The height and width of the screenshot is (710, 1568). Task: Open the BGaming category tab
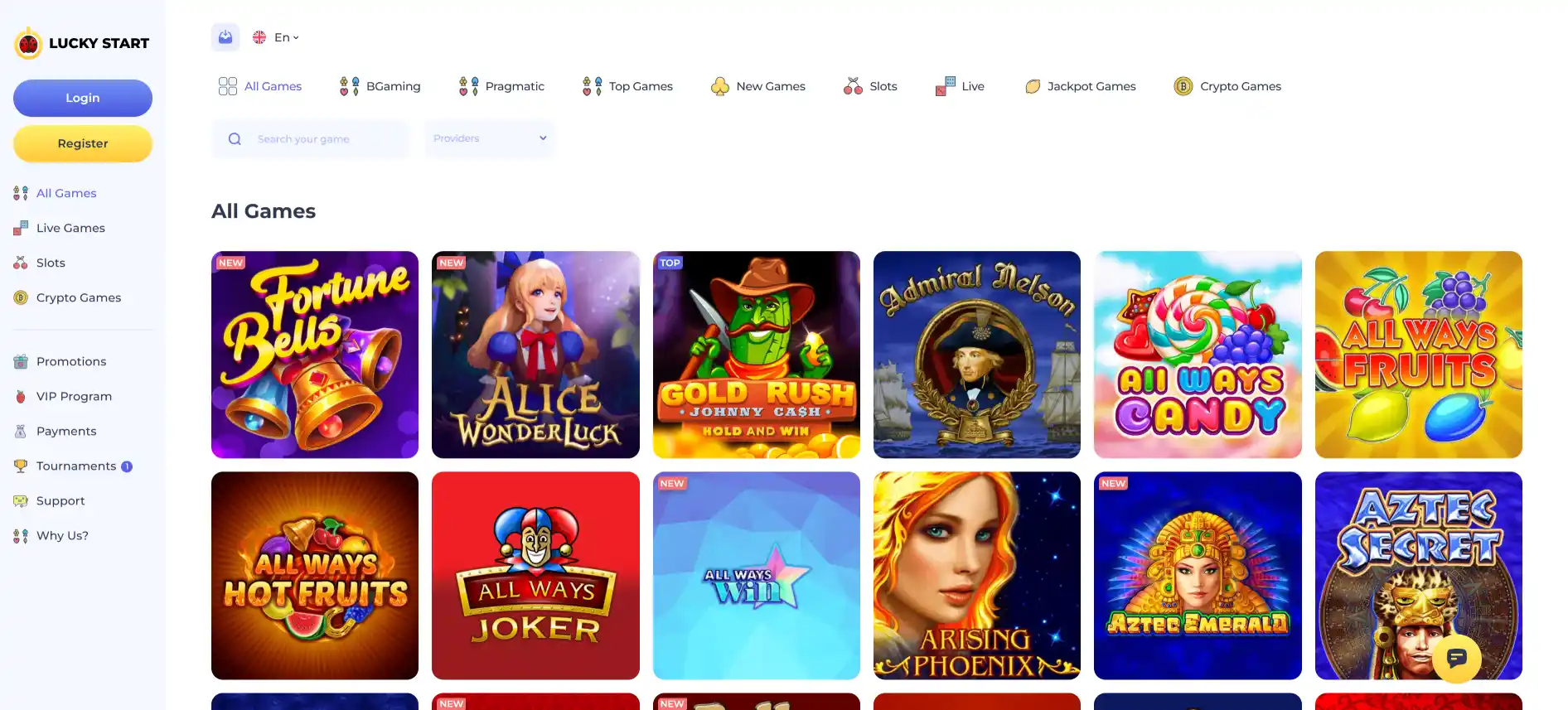point(380,86)
